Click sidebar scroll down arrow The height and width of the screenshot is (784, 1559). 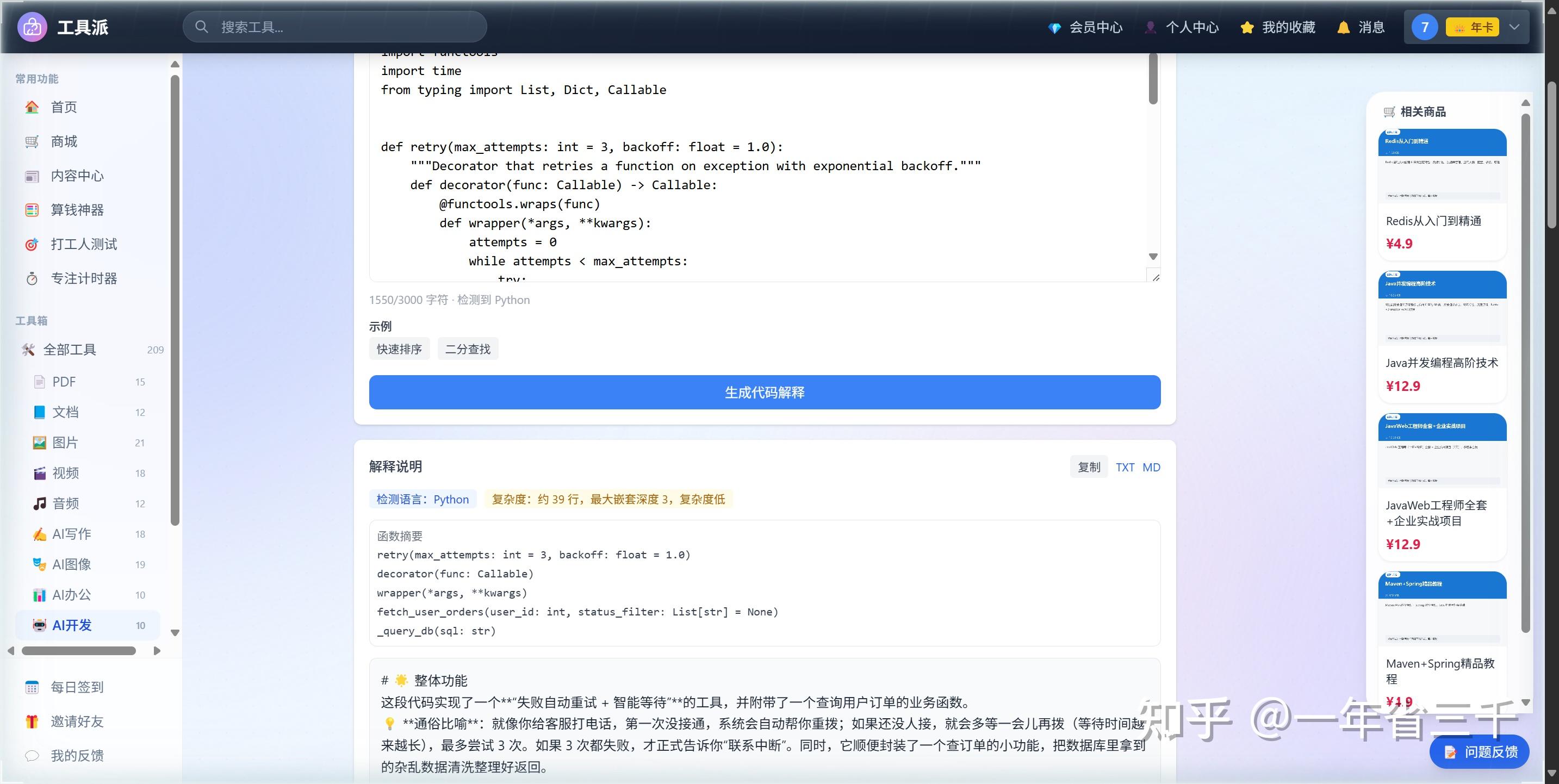[175, 633]
